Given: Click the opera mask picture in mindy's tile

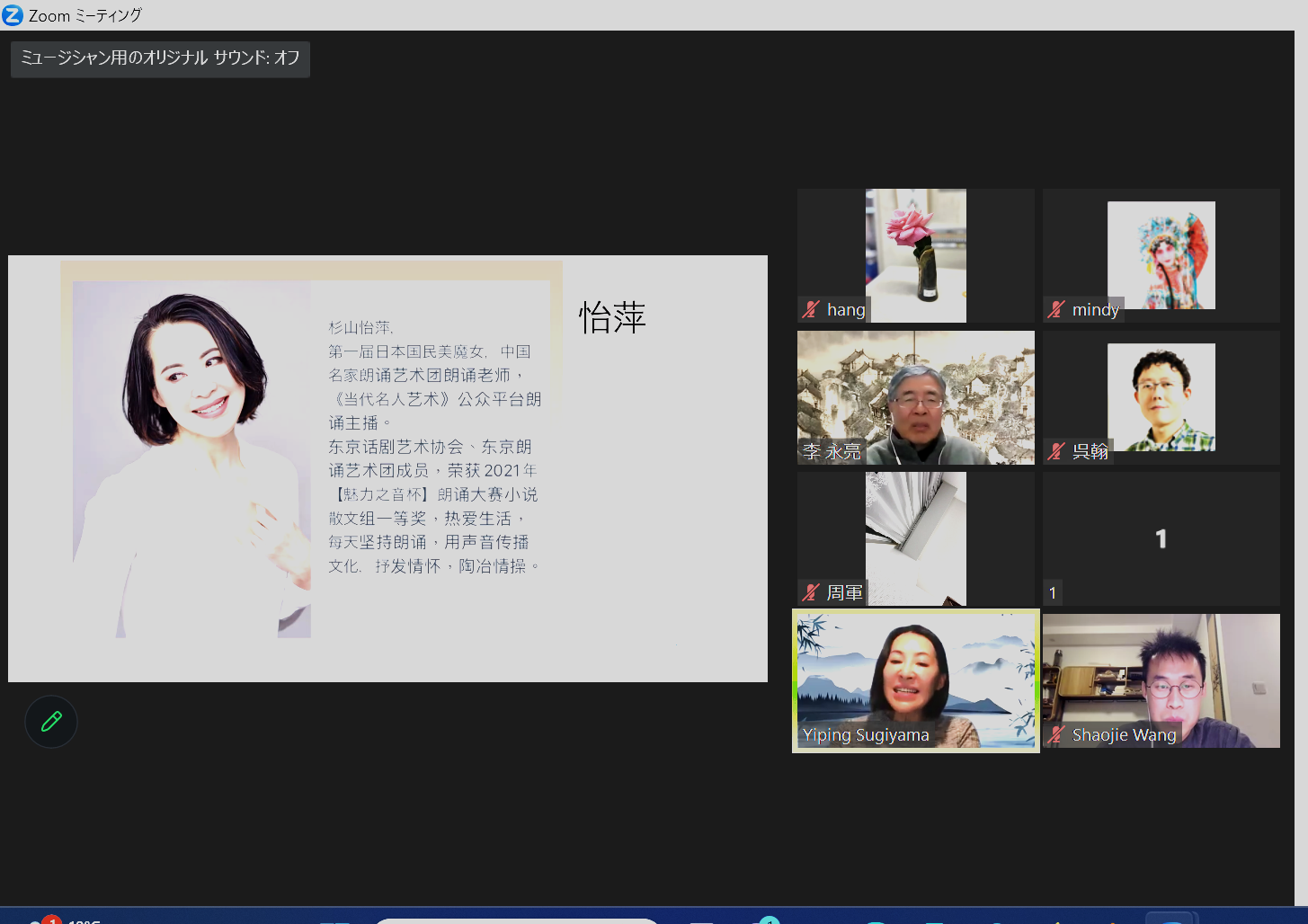Looking at the screenshot, I should click(x=1161, y=254).
